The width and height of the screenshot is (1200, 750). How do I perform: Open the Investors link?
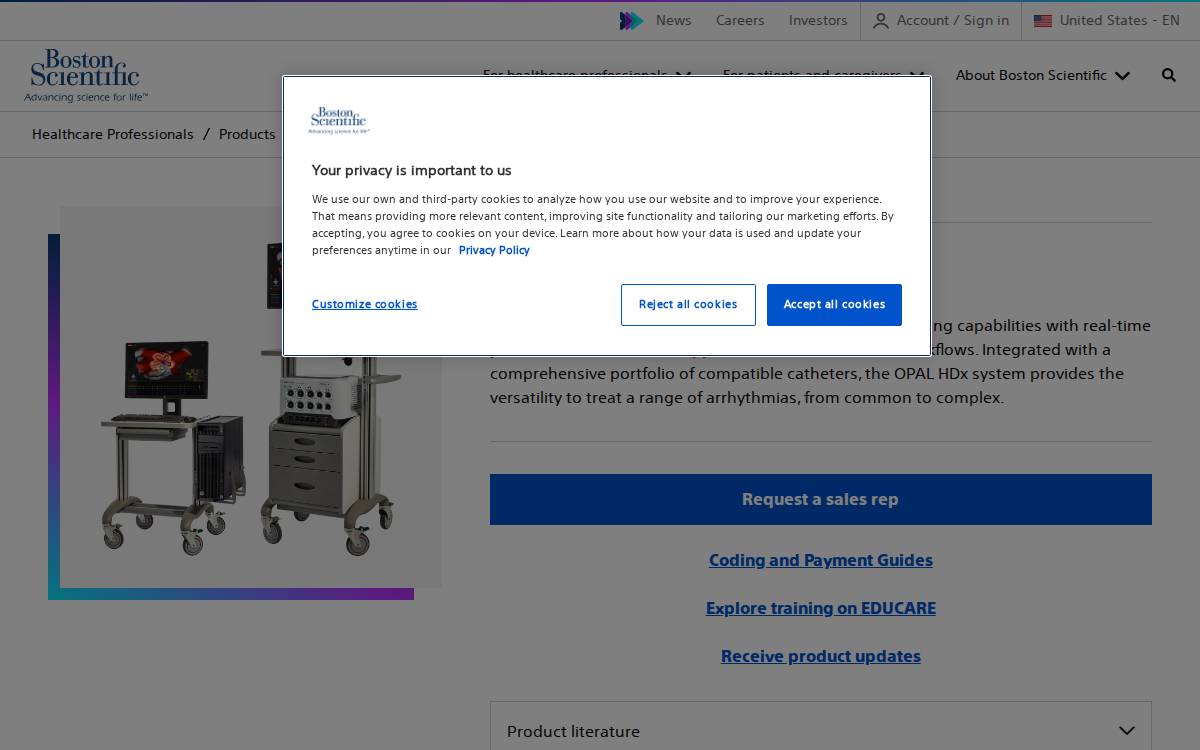pos(818,20)
